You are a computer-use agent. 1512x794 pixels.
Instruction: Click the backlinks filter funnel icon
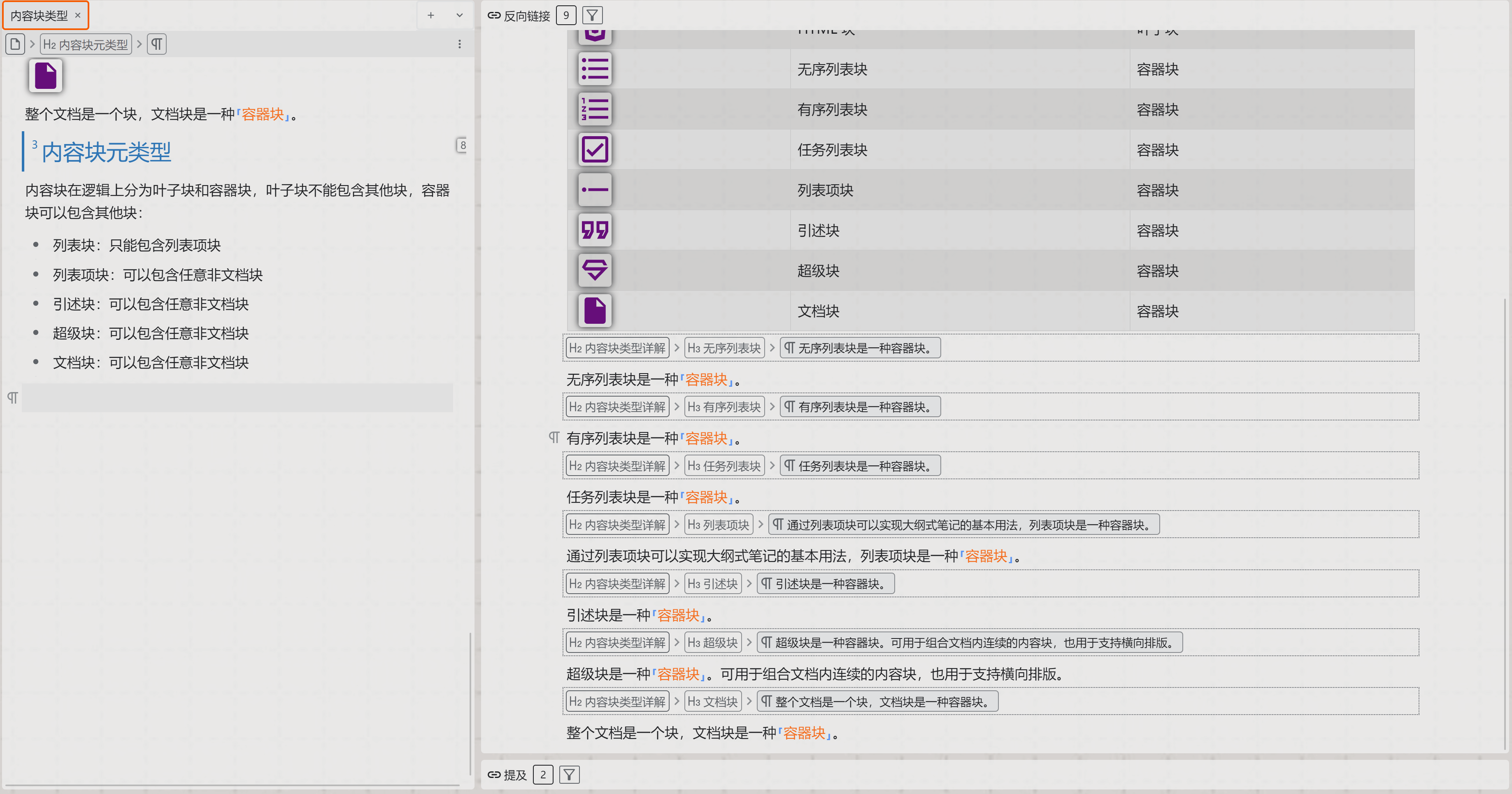[x=592, y=16]
